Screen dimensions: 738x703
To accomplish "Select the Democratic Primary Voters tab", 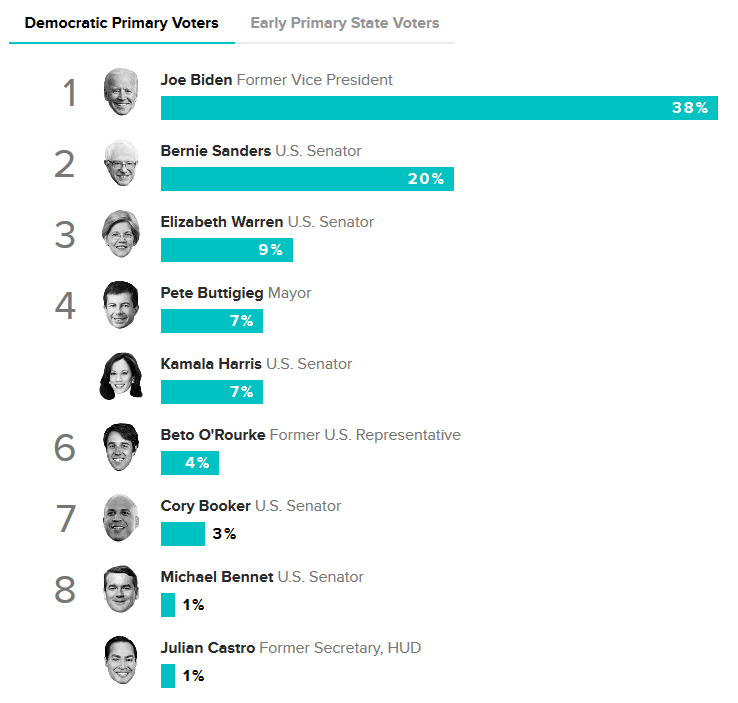I will [121, 23].
